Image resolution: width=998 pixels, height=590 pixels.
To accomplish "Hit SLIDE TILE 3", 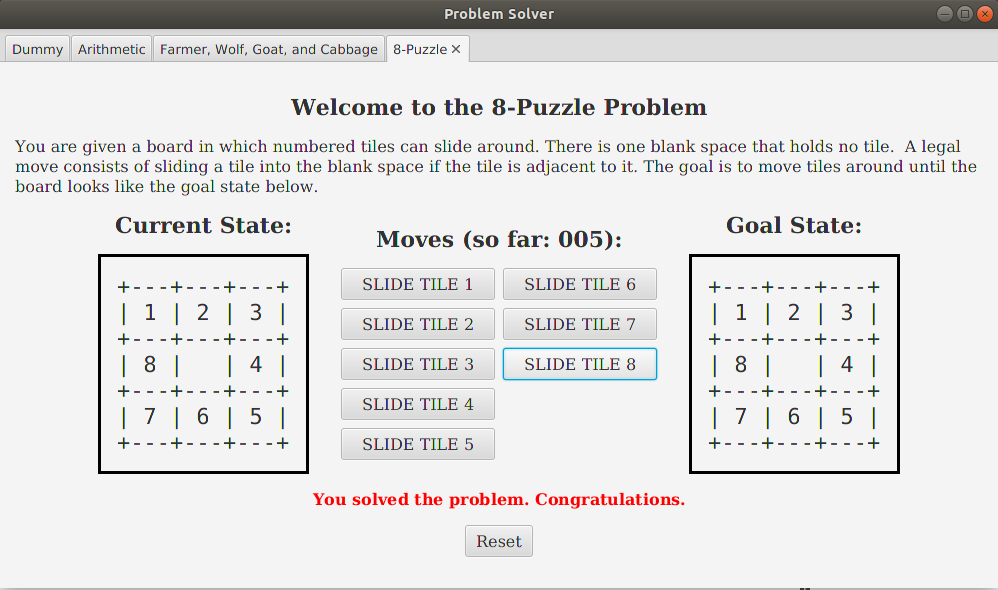I will pyautogui.click(x=418, y=364).
